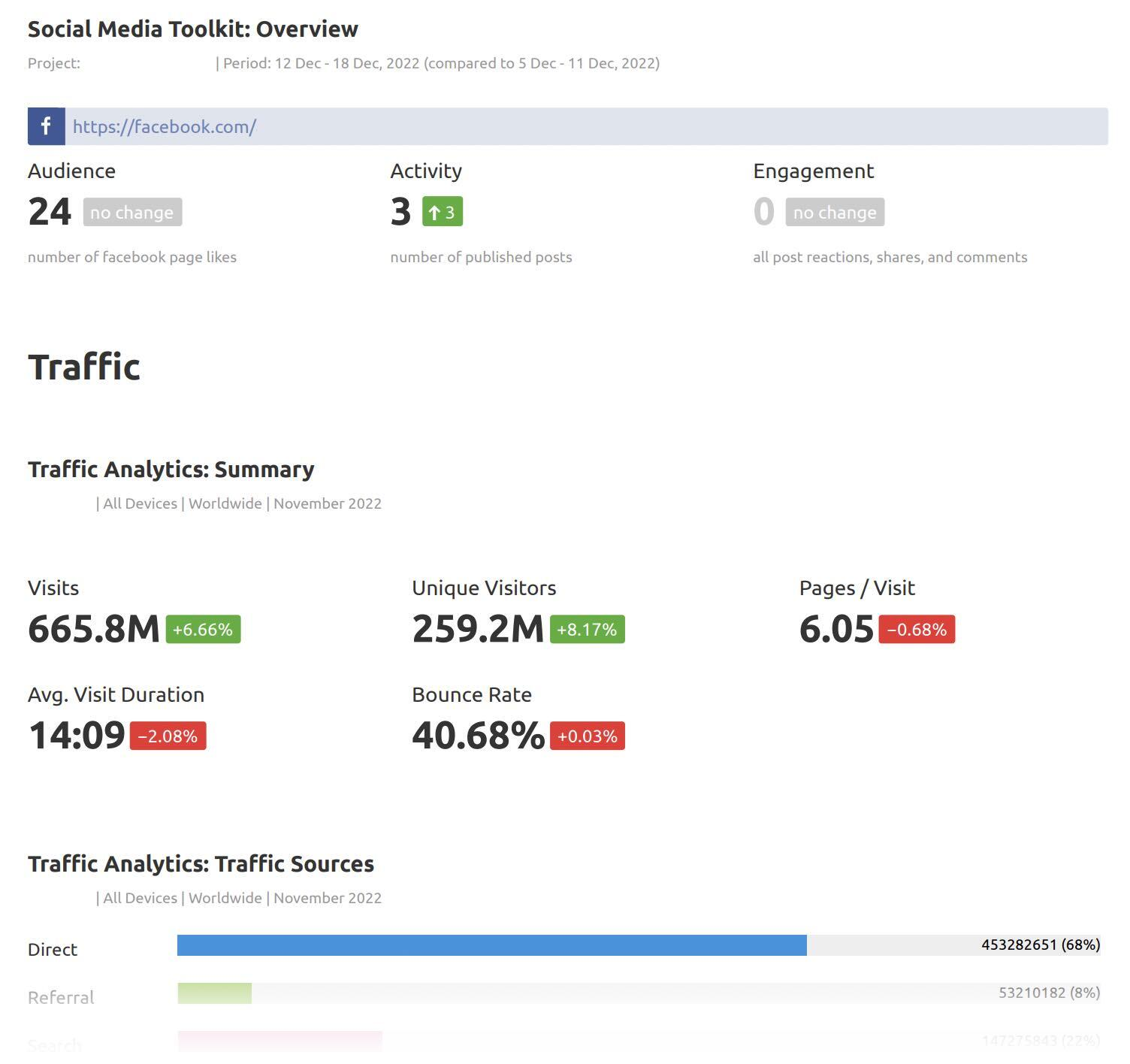Click the Engagement 'no change' badge
The height and width of the screenshot is (1064, 1130).
click(x=835, y=212)
